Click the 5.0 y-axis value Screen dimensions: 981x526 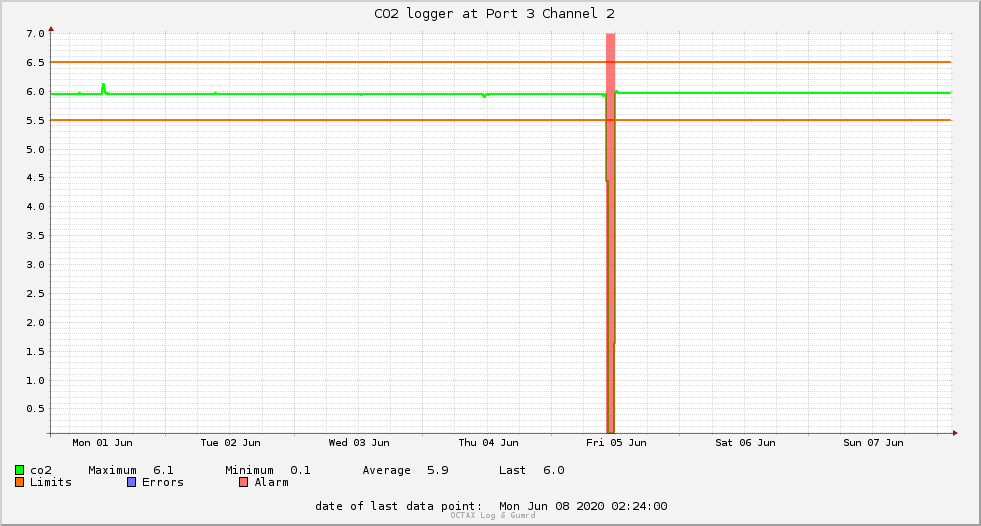(36, 149)
